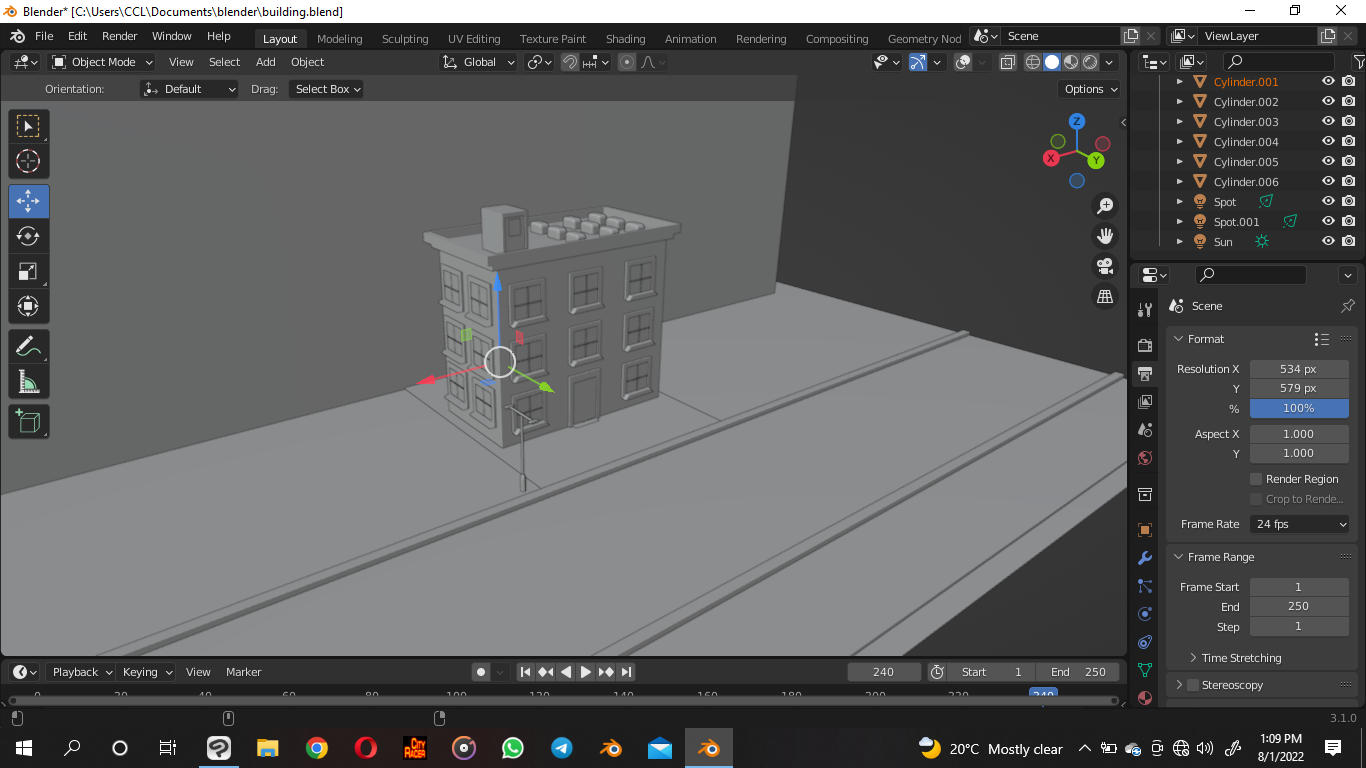Hide Cylinder.003 with its eye icon
This screenshot has height=768, width=1366.
(x=1328, y=122)
